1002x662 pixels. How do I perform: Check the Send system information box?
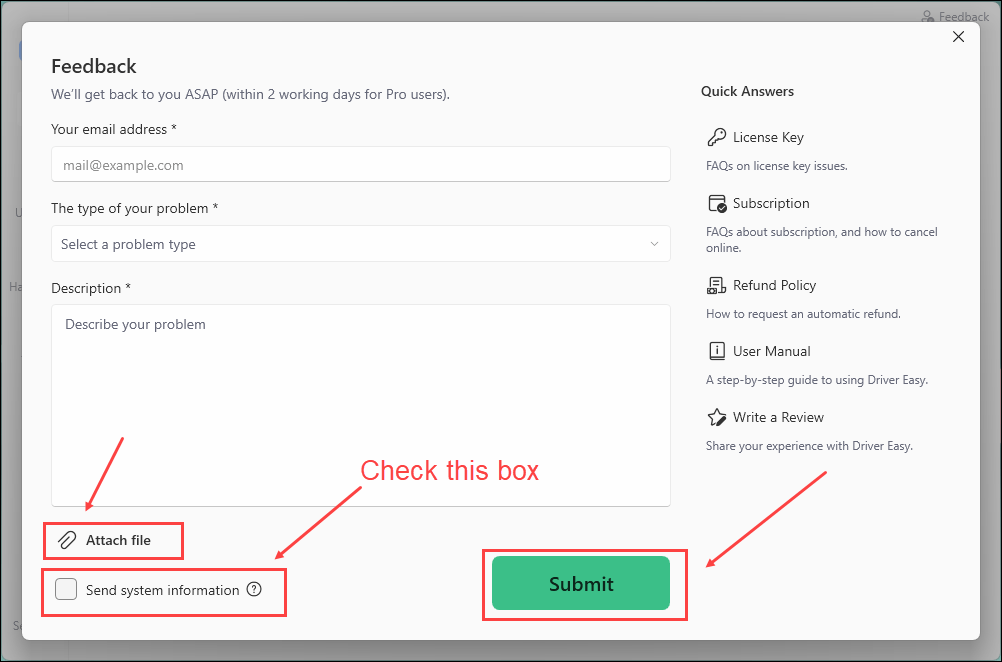click(66, 590)
